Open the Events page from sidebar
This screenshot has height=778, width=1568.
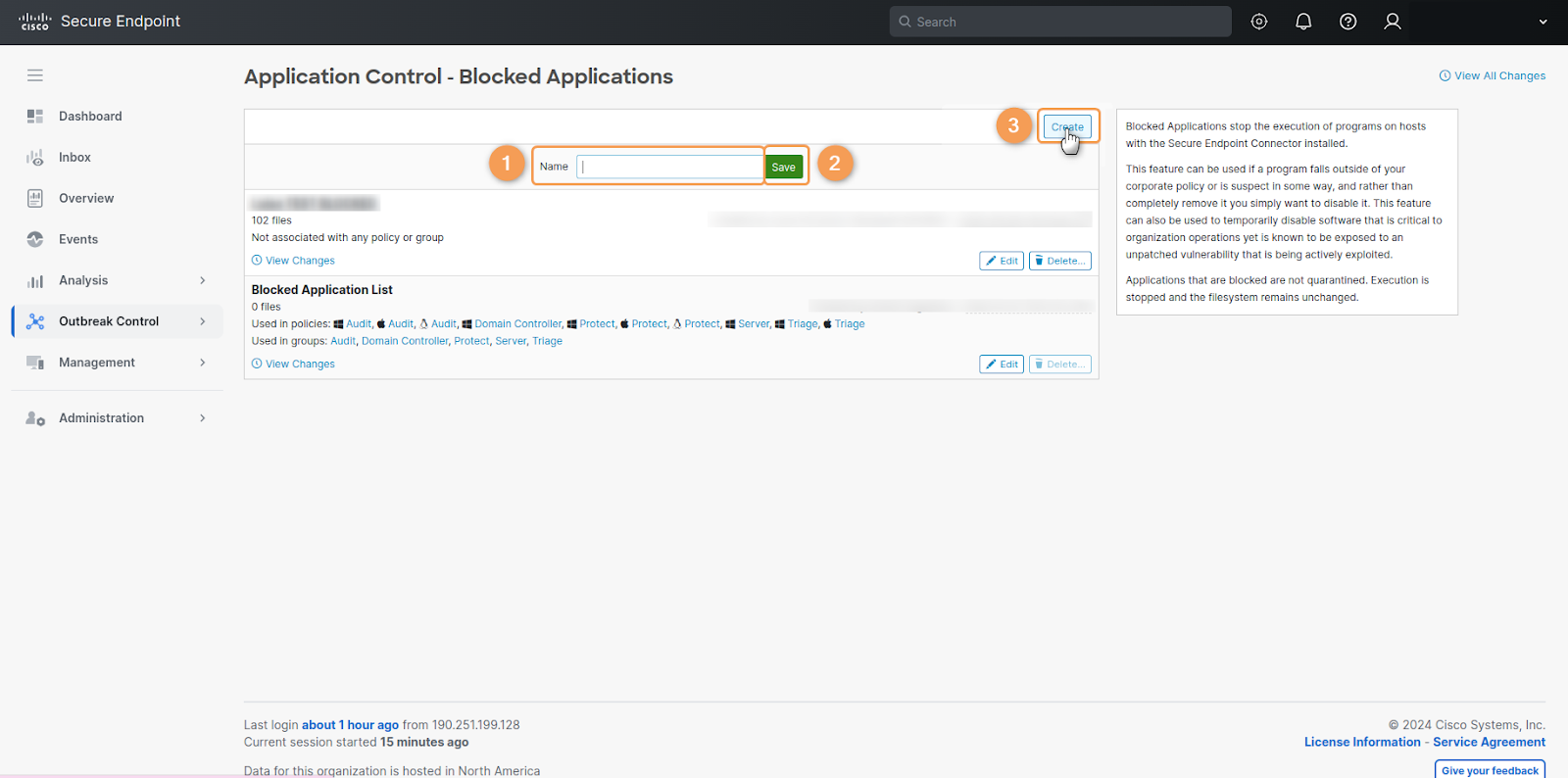click(x=78, y=240)
